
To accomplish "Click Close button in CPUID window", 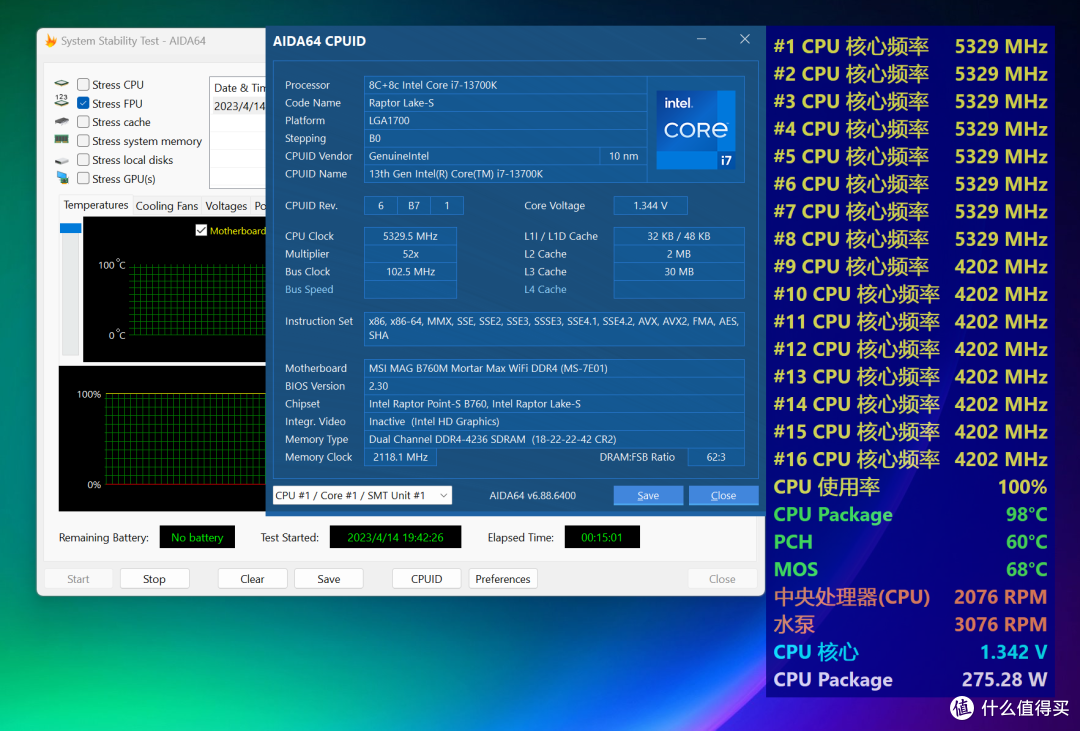I will [x=723, y=495].
